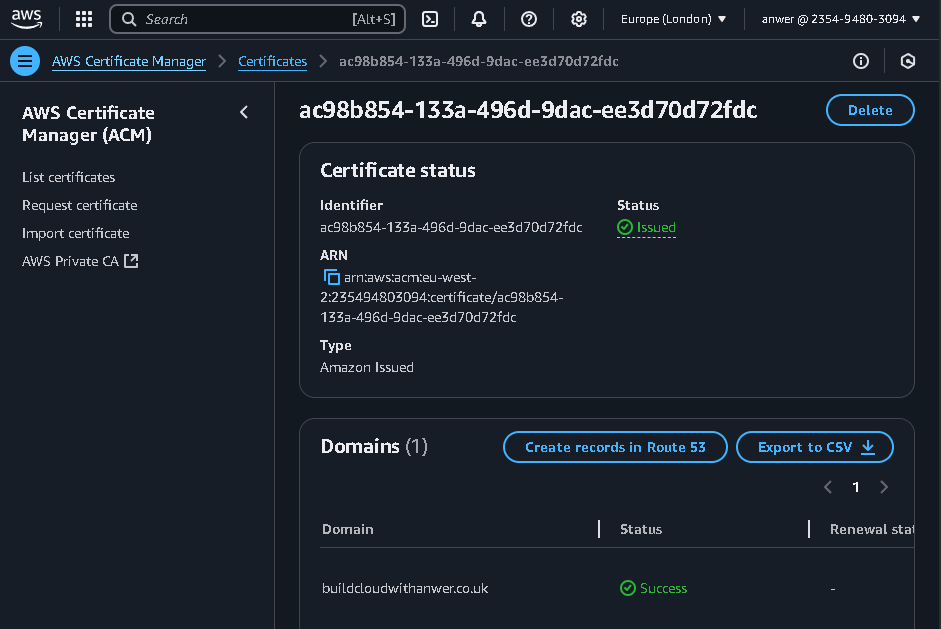Click the Status column header in Domains
The height and width of the screenshot is (629, 941).
click(641, 529)
